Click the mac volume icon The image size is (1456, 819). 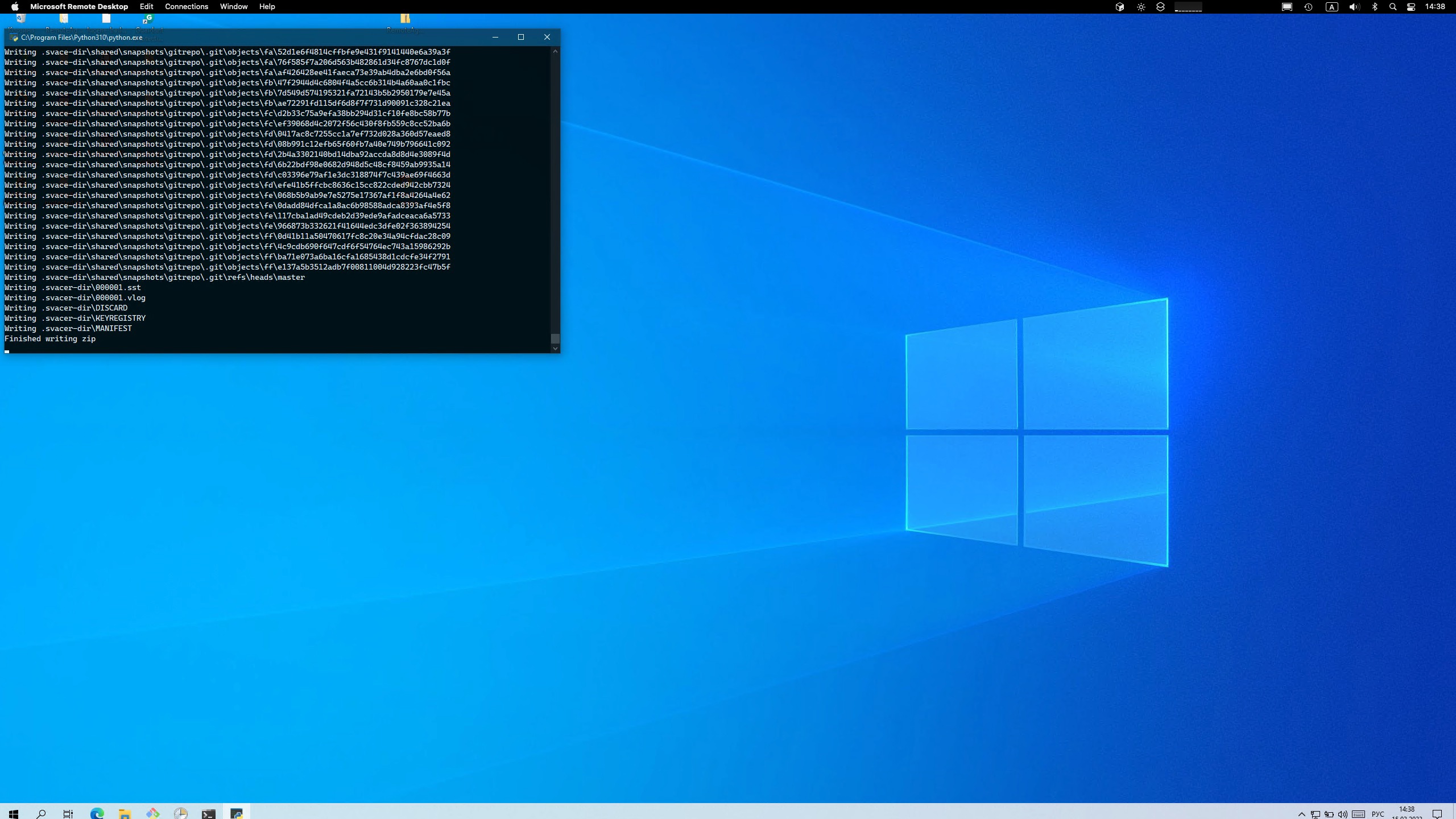pos(1354,7)
